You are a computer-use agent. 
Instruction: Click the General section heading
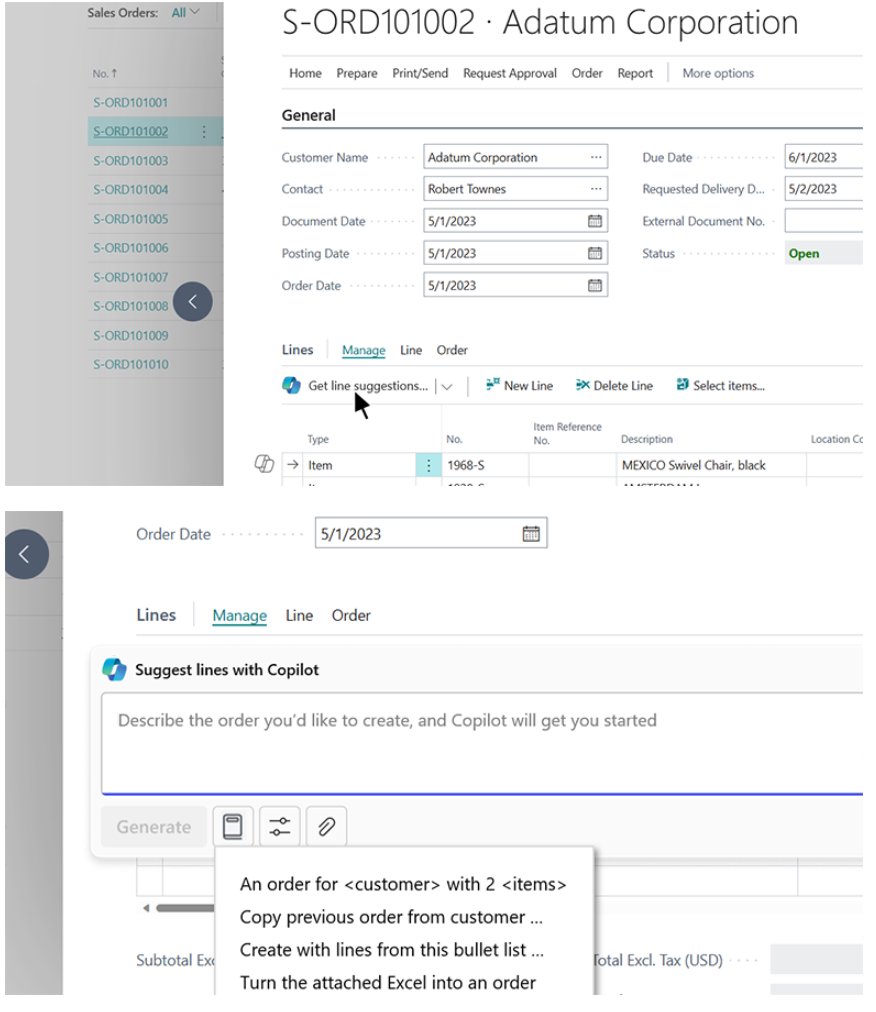[309, 116]
